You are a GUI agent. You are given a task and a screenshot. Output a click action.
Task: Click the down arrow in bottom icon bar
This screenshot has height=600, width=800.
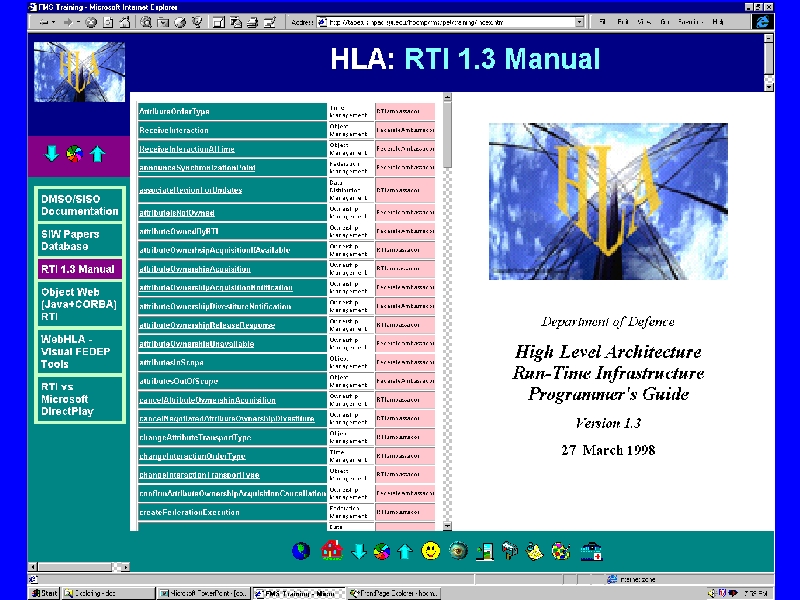359,551
